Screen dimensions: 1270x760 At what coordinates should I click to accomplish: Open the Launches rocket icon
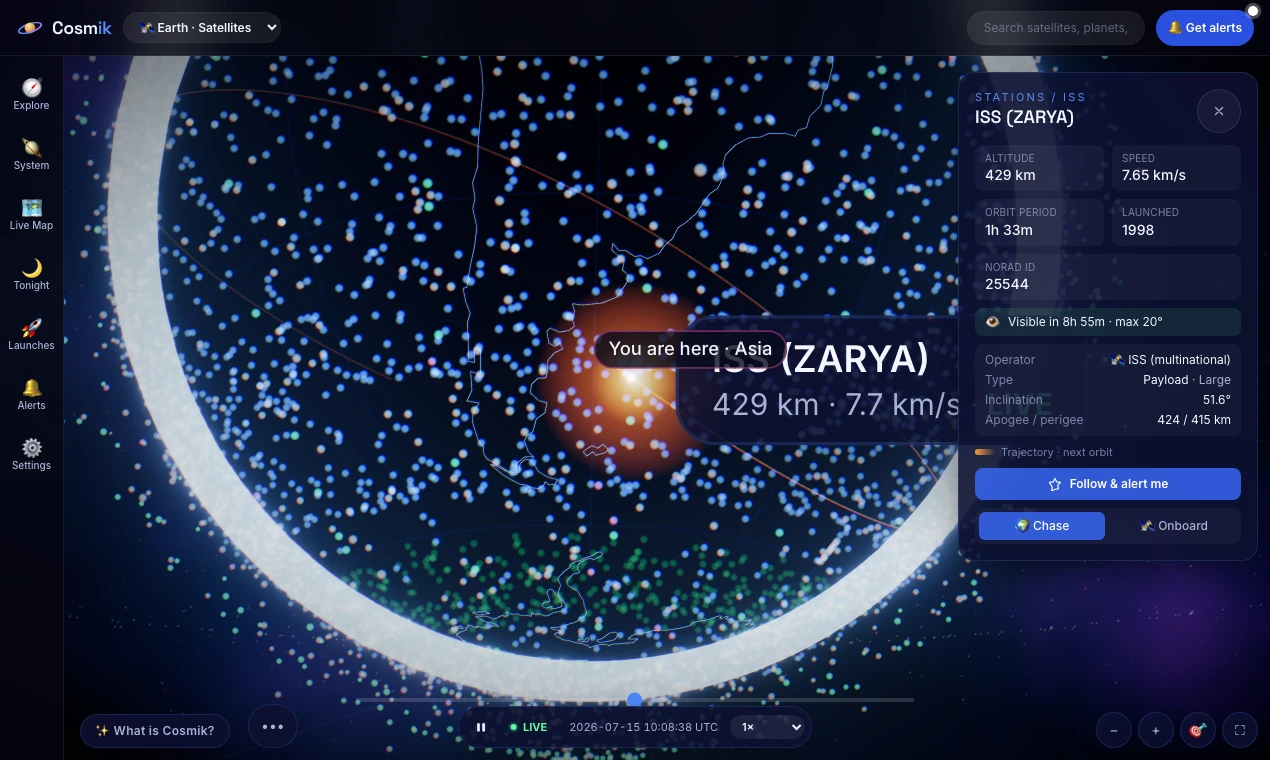click(x=32, y=327)
